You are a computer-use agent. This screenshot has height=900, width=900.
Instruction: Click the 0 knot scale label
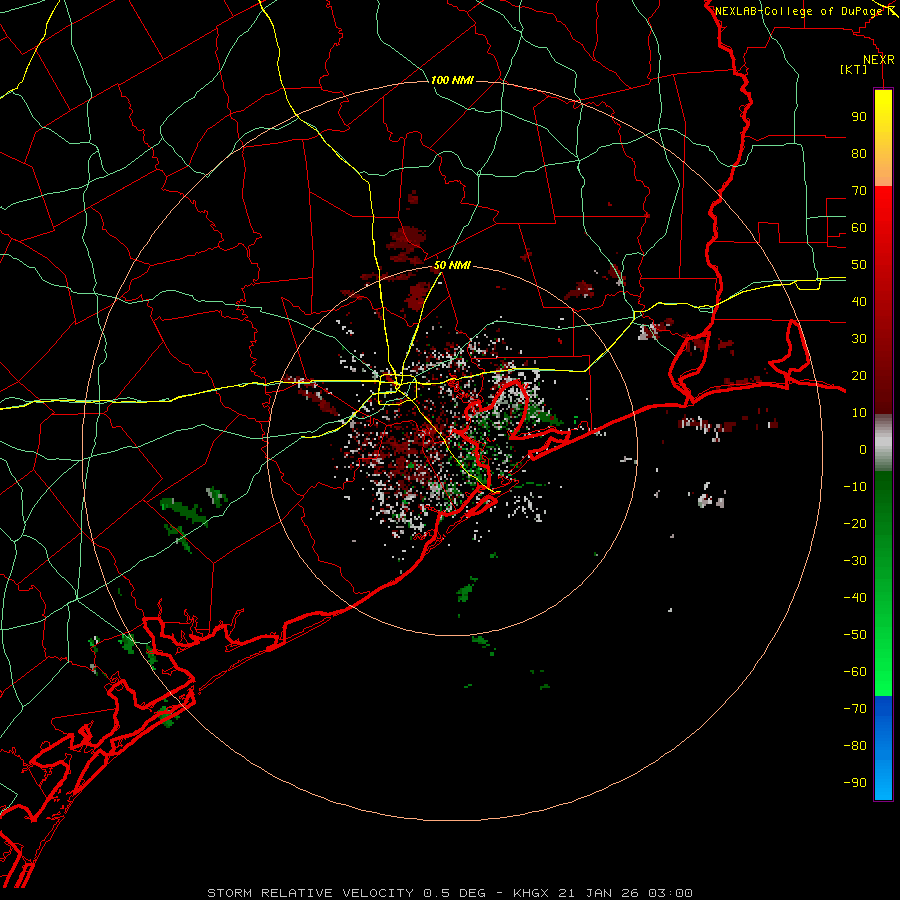[x=863, y=450]
